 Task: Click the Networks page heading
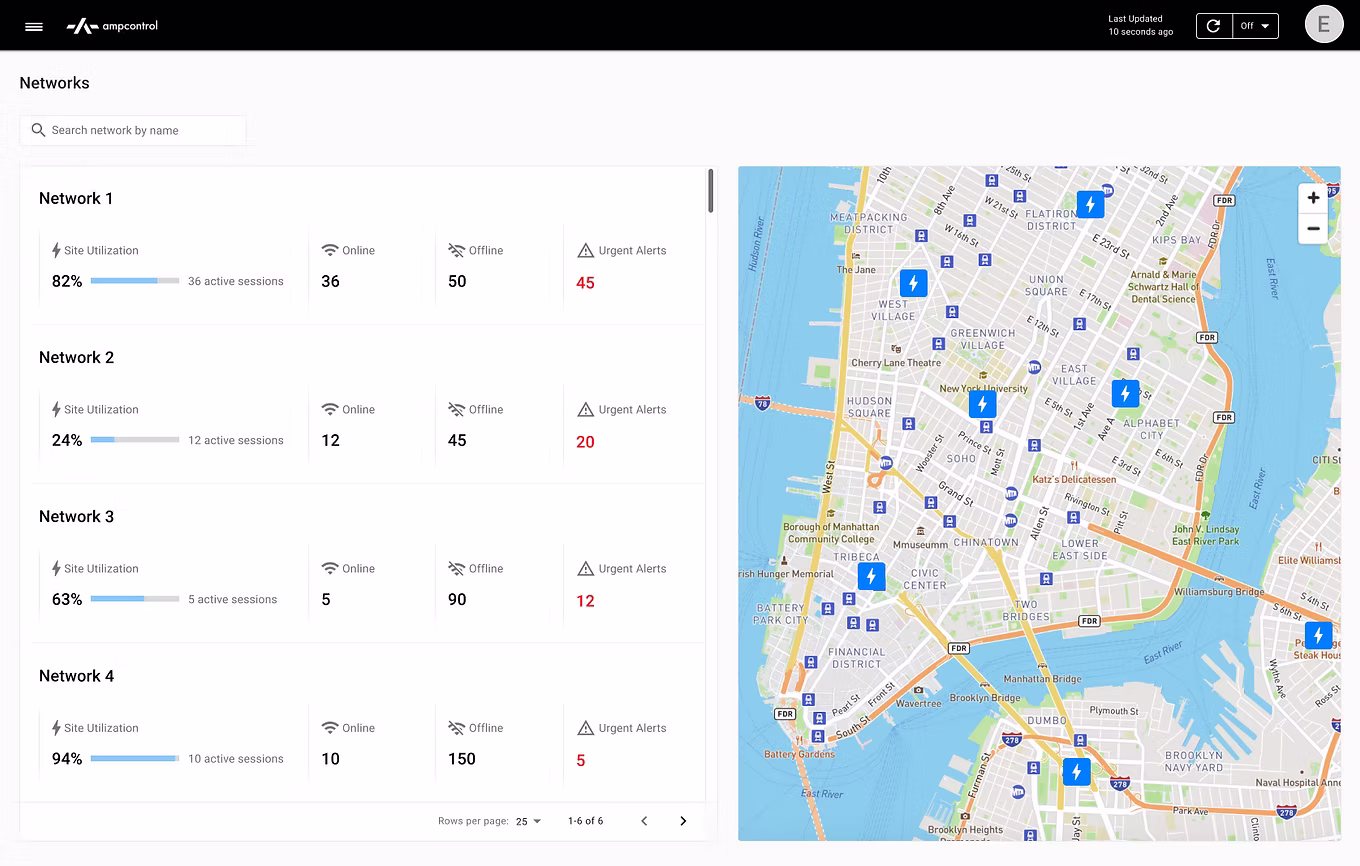54,83
